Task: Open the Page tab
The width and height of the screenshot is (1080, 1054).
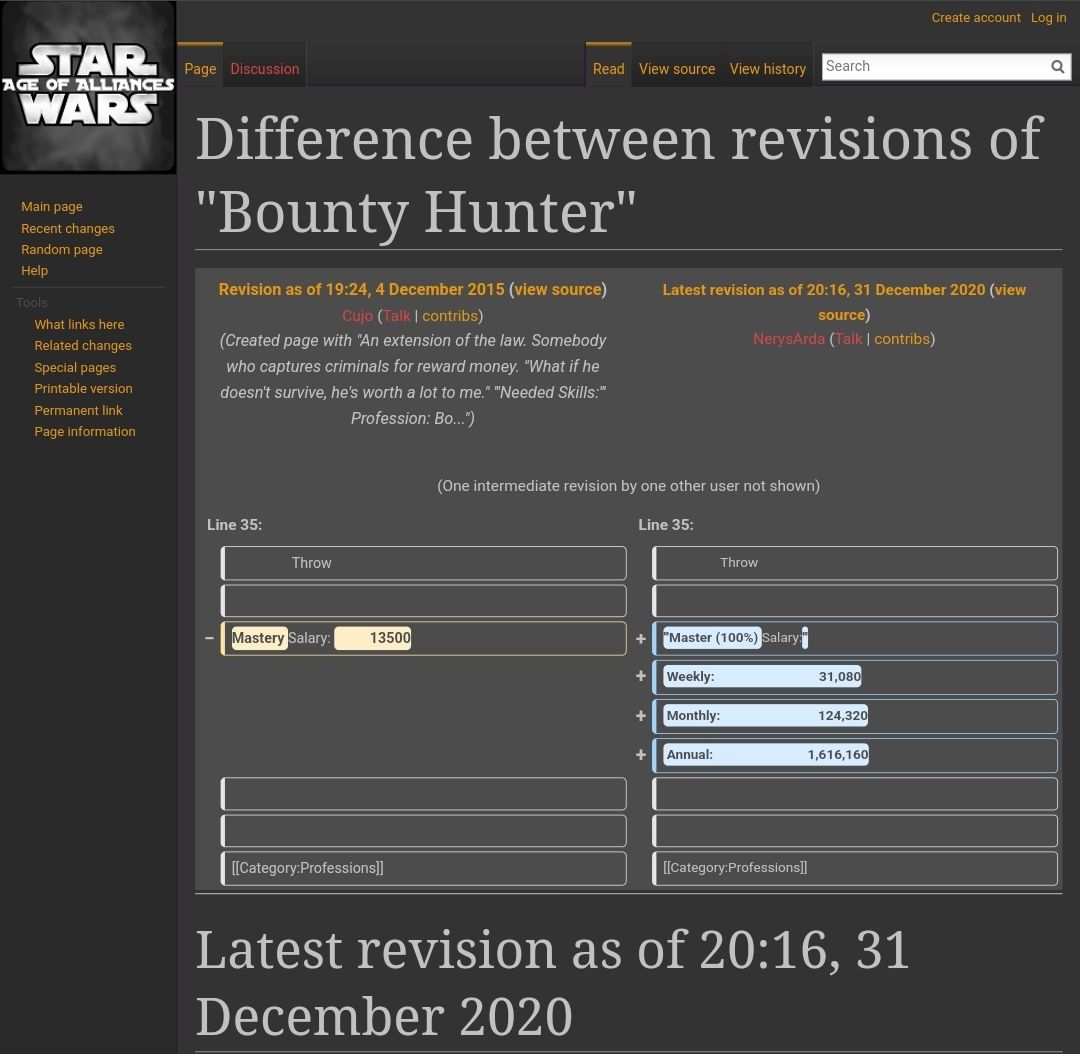Action: 199,68
